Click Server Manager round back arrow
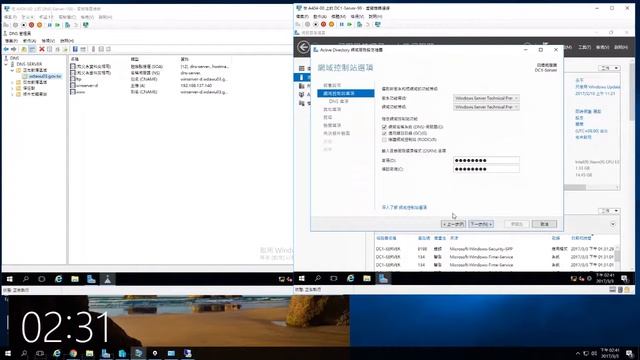 303,47
